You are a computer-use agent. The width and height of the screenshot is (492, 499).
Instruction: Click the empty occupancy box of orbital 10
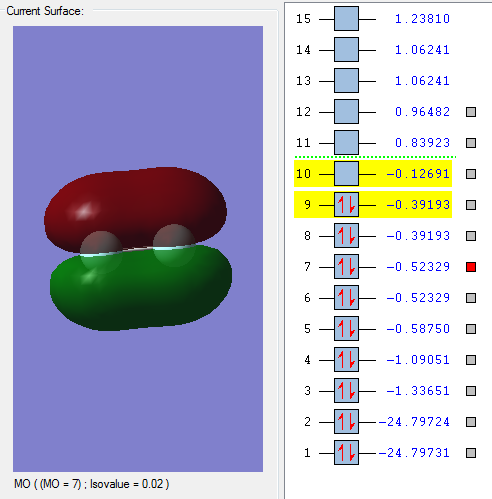[x=346, y=174]
